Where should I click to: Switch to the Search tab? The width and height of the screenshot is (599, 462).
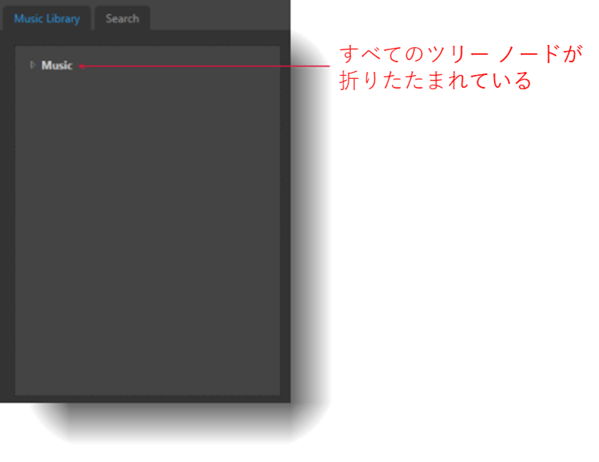click(x=122, y=18)
